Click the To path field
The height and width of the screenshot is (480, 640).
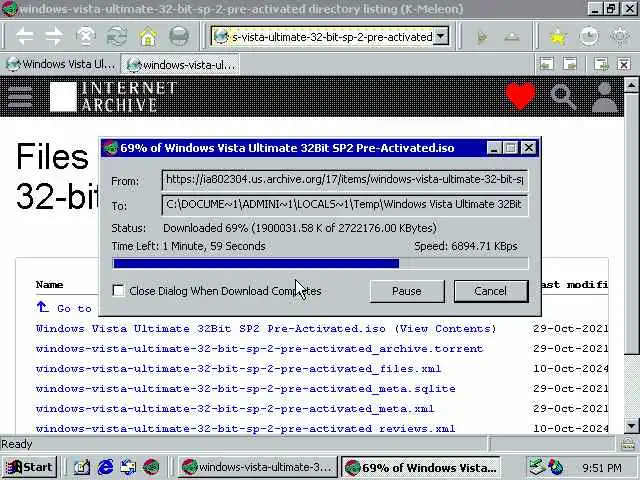tap(345, 205)
